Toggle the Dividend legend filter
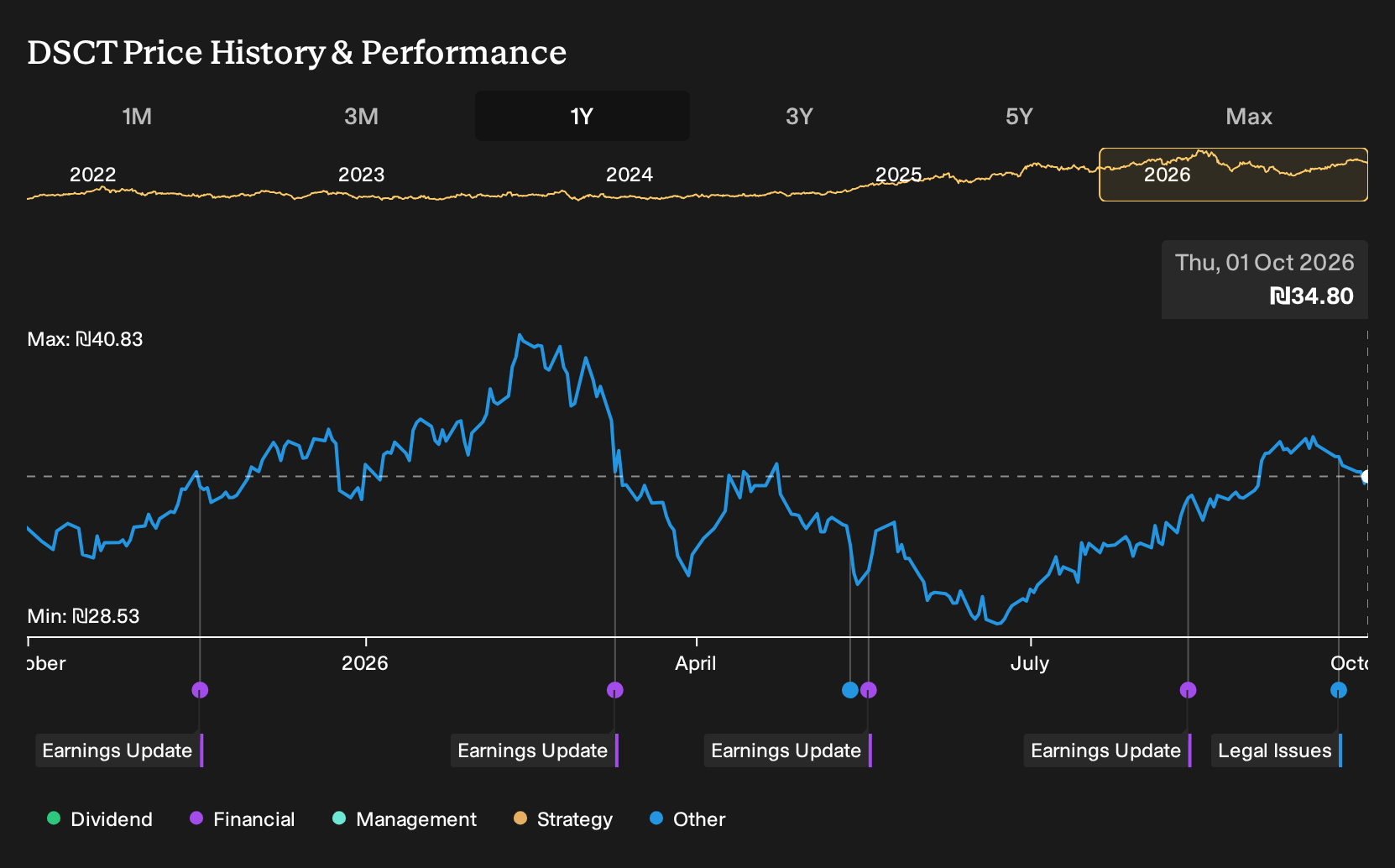Screen dimensions: 1395x868 click(100, 819)
